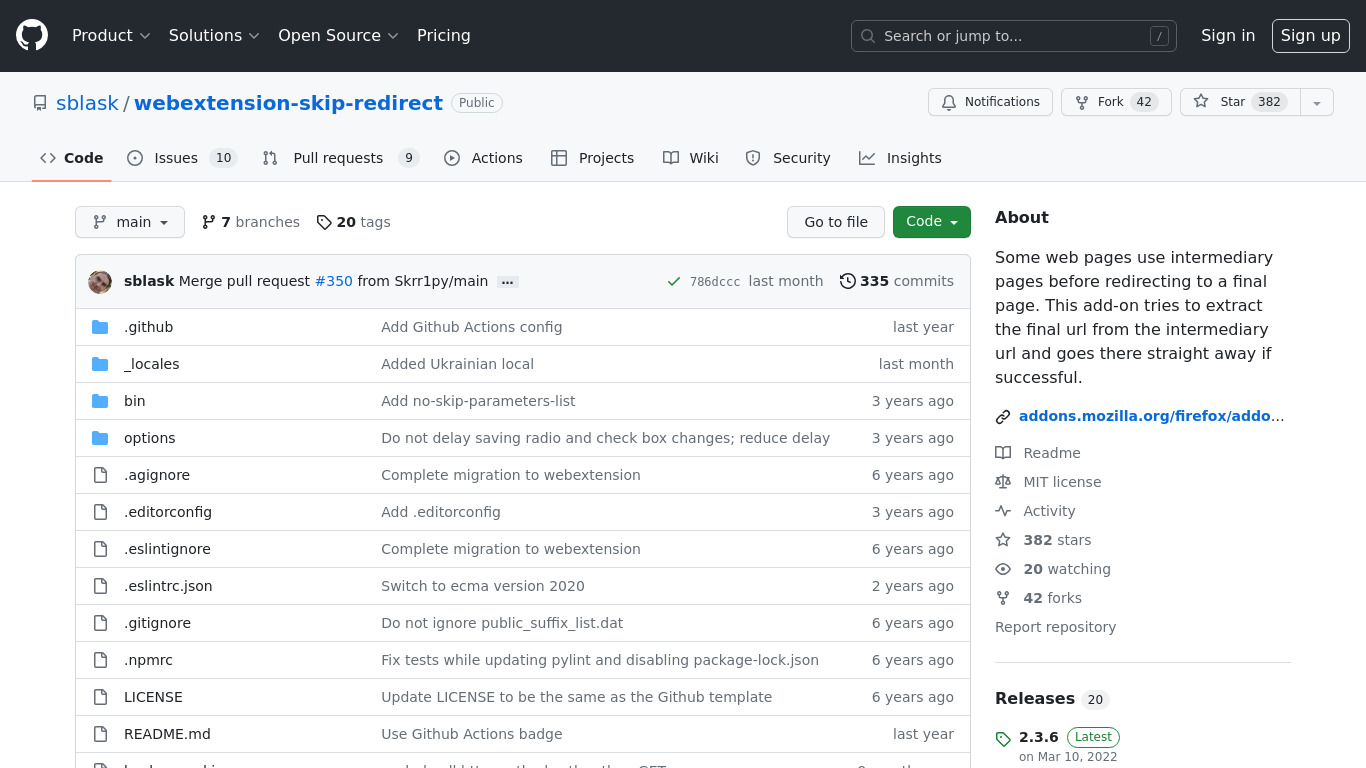Click the file icon next to README.md
1366x768 pixels.
(100, 734)
